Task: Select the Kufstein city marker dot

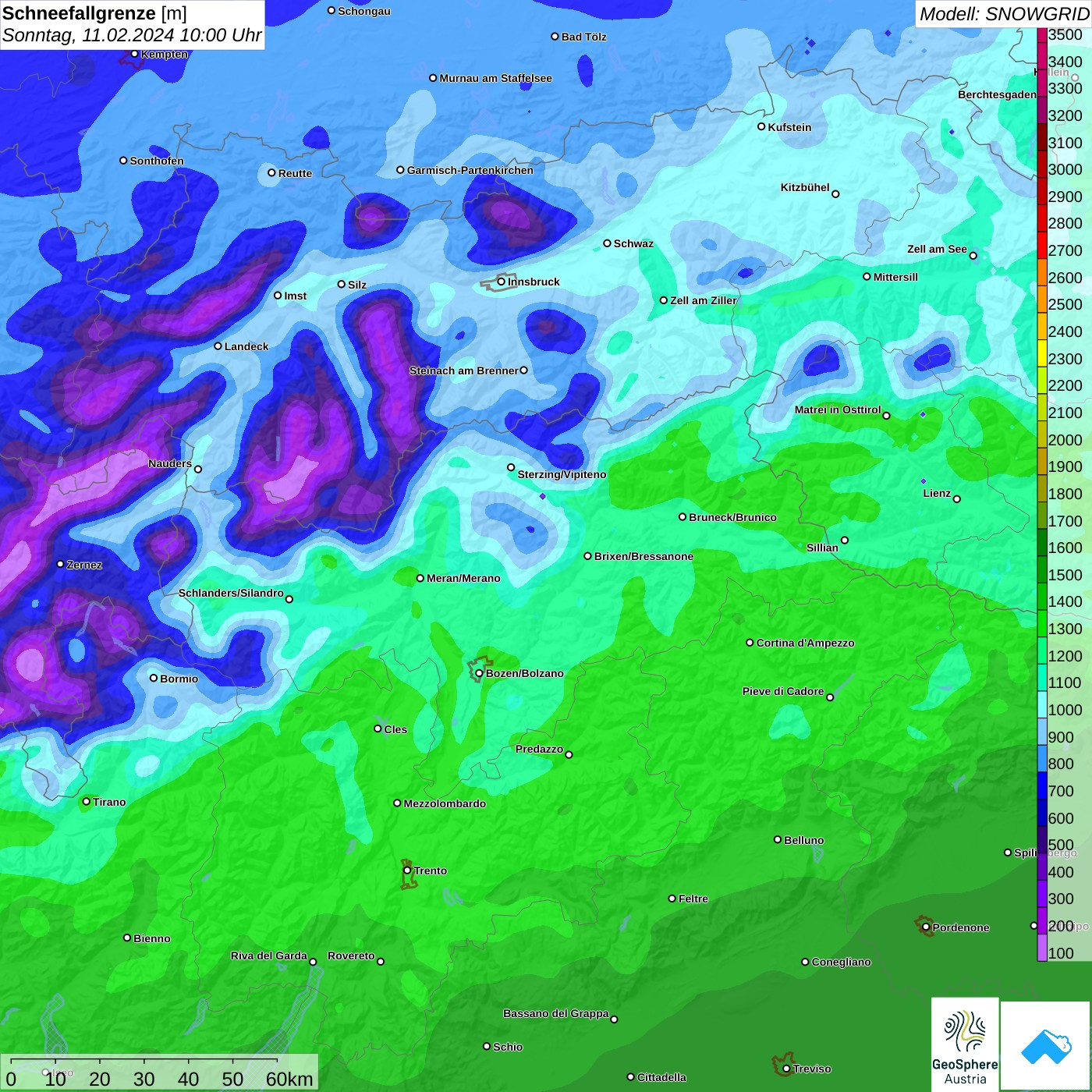Action: [x=761, y=126]
